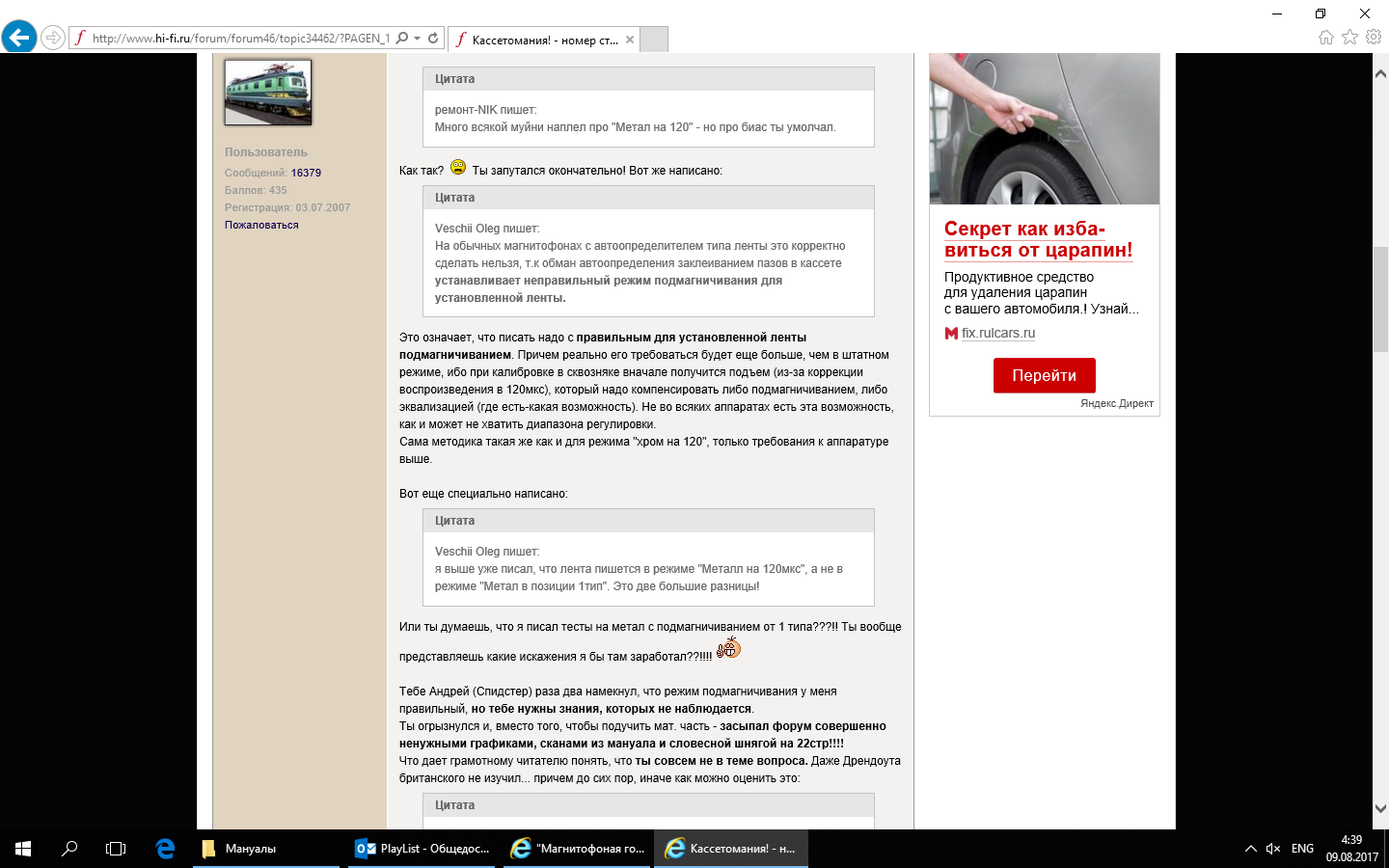Toggle the taskbar volume speaker icon
This screenshot has height=868, width=1389.
pyautogui.click(x=1273, y=849)
